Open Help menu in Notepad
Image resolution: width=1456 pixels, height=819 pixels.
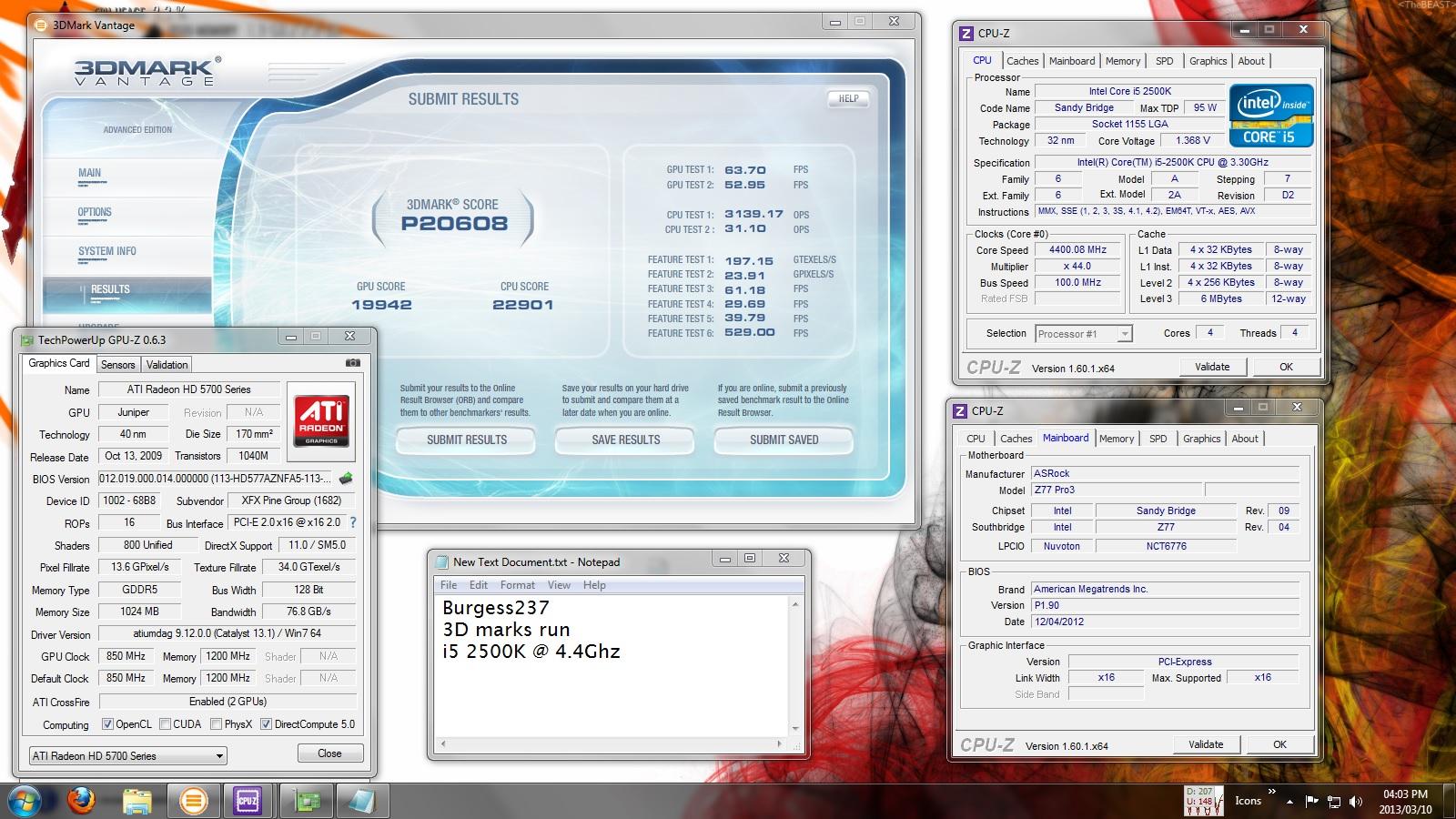click(x=594, y=585)
